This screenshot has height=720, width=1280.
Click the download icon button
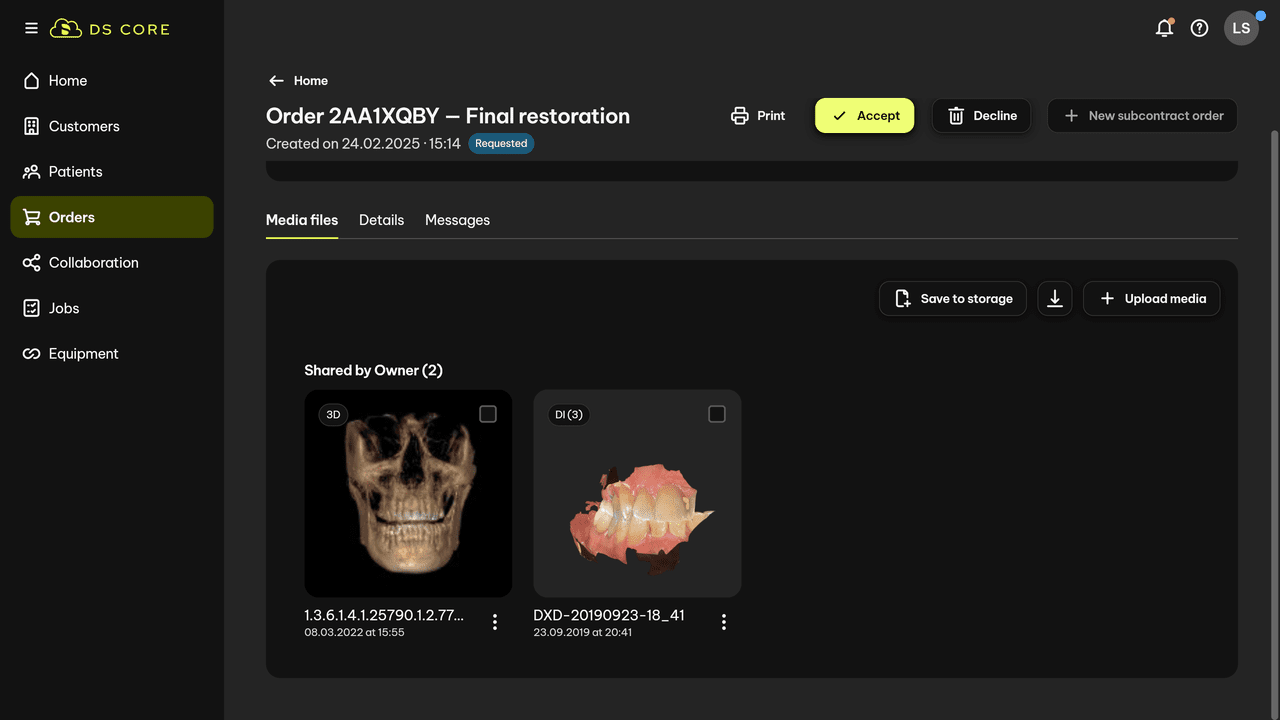(x=1054, y=298)
